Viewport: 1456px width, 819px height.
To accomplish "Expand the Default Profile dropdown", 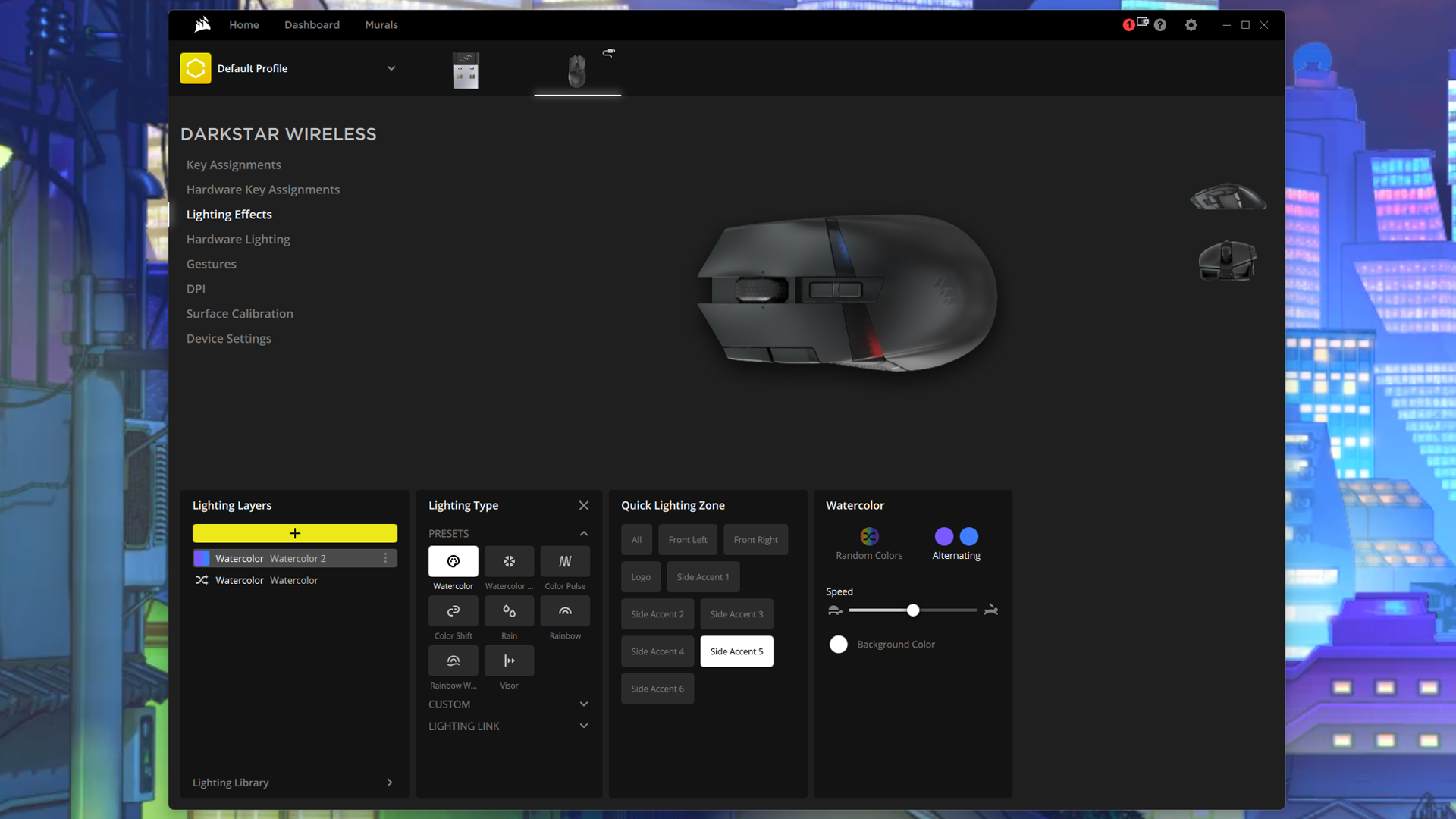I will point(391,68).
